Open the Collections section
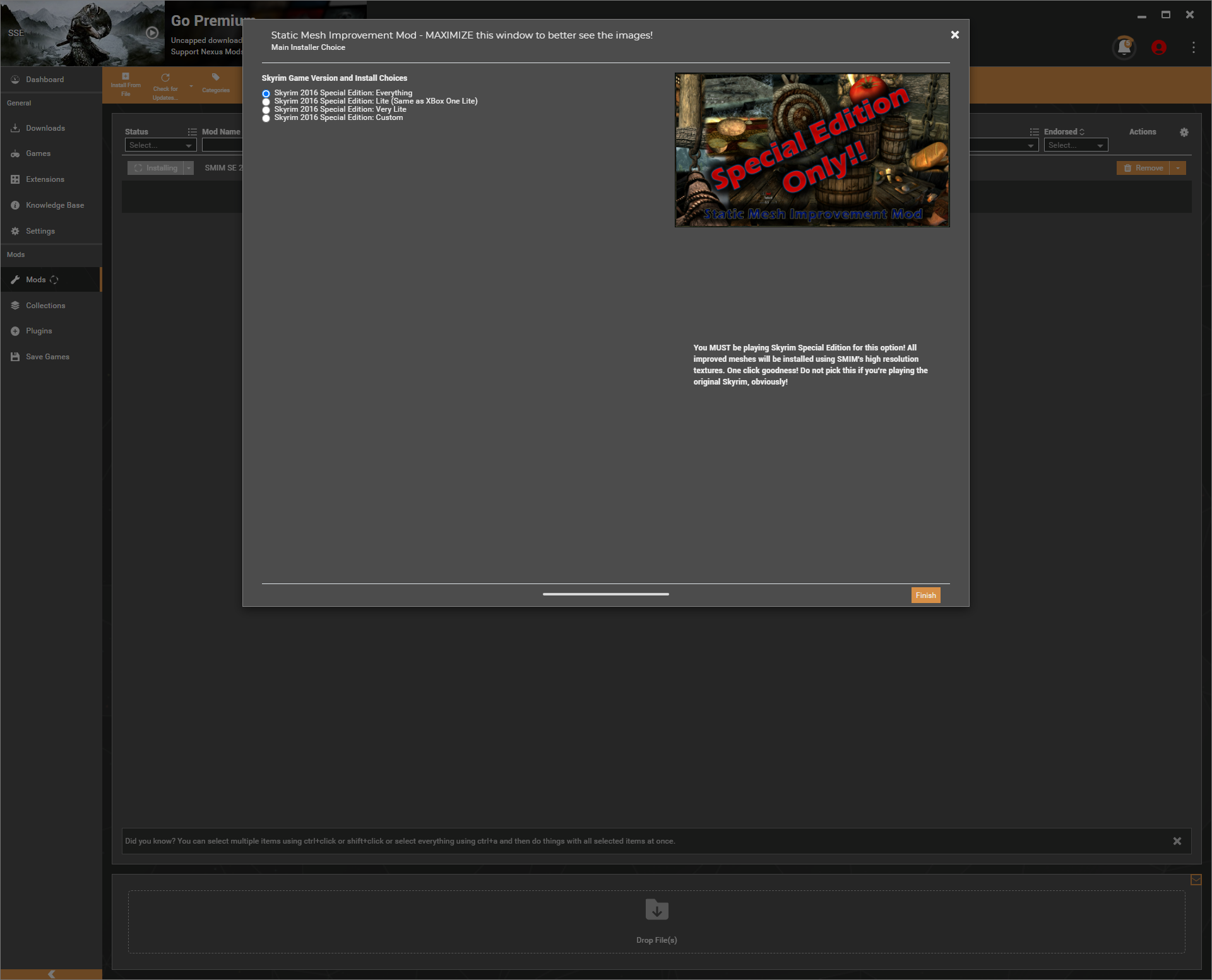The height and width of the screenshot is (980, 1212). click(x=45, y=305)
